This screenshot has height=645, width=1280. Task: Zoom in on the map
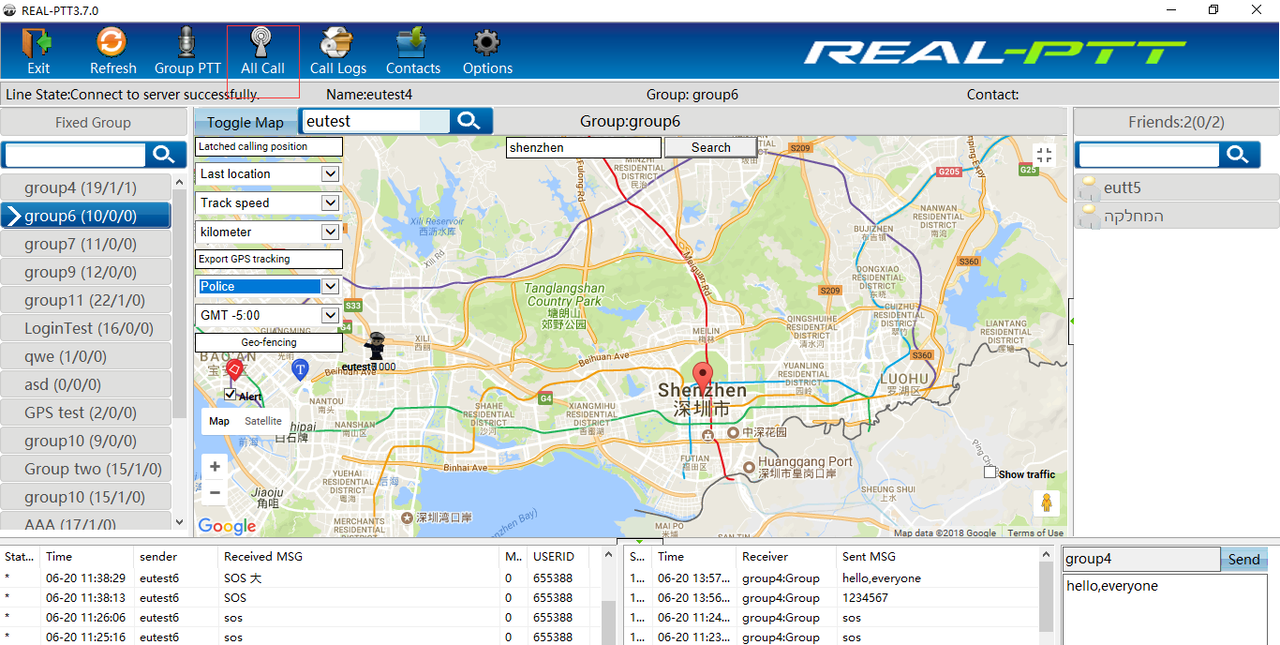[215, 467]
